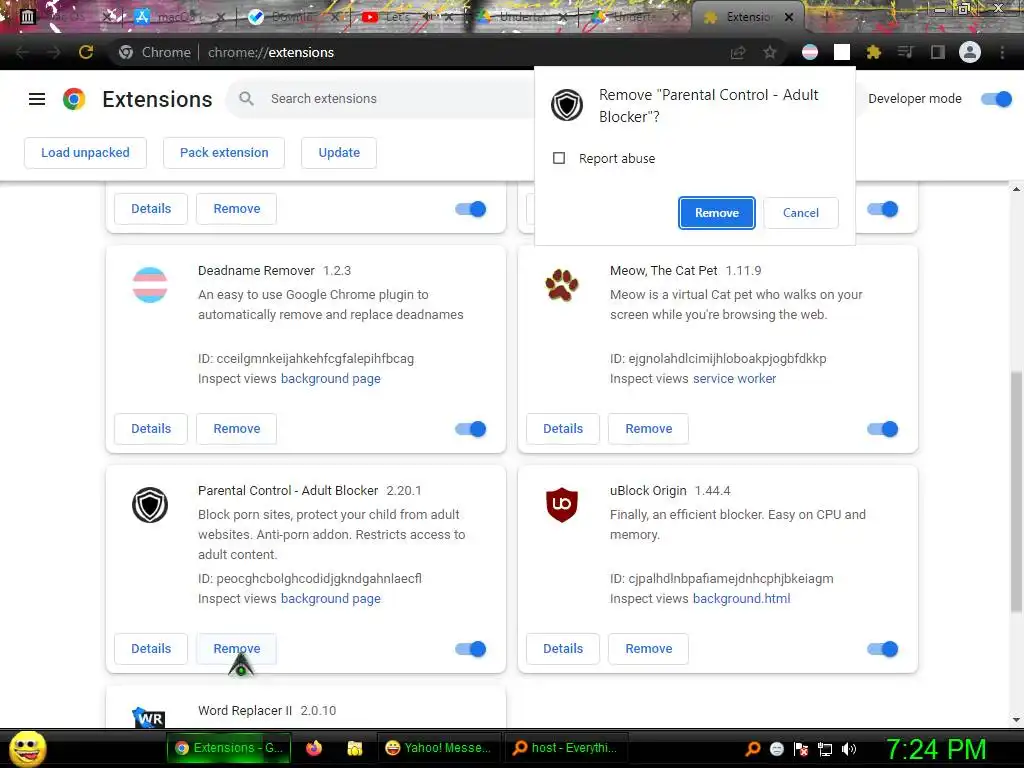The image size is (1024, 768).
Task: Open Chrome's three-dot menu
Action: click(x=1002, y=52)
